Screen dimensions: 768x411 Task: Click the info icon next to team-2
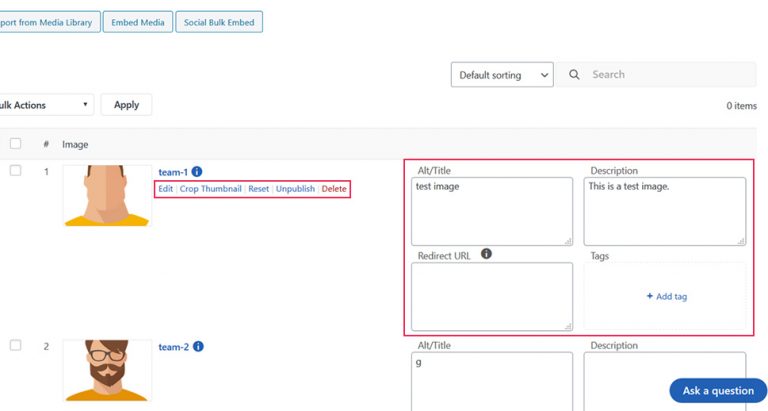tap(198, 347)
